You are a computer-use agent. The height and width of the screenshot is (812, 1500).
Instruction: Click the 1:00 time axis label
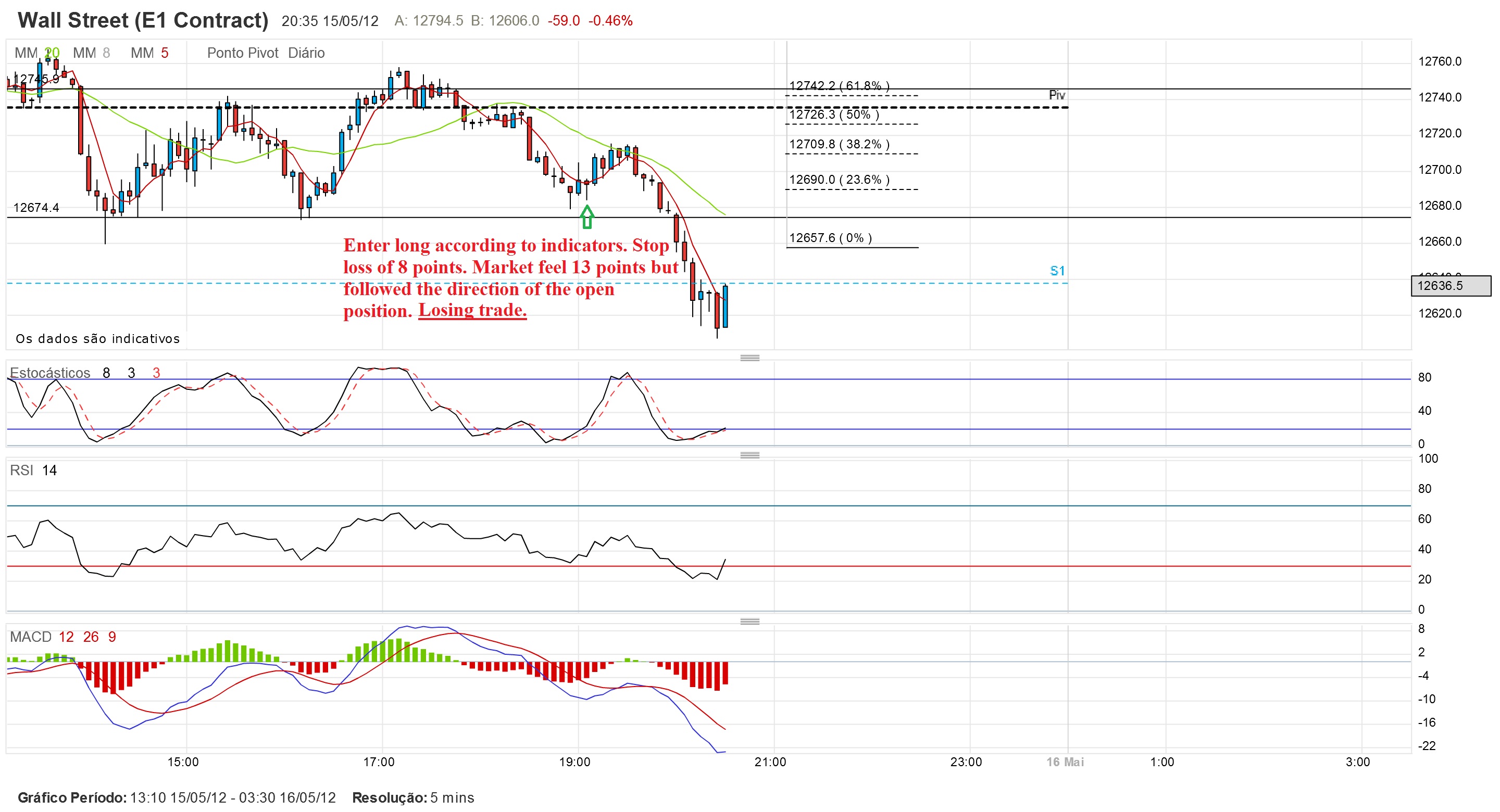[x=1162, y=762]
